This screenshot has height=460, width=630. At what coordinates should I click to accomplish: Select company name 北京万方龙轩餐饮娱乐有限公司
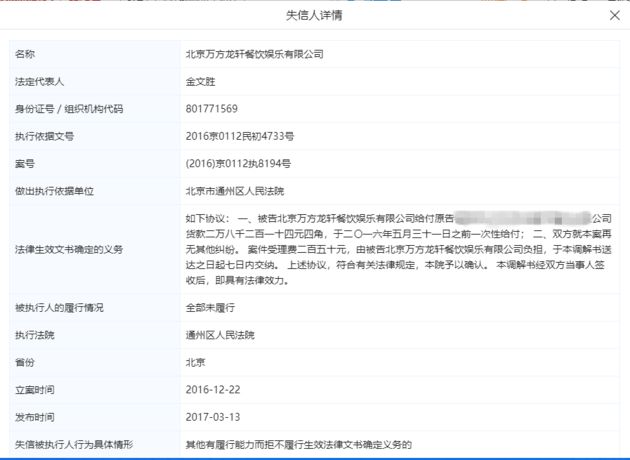(255, 54)
